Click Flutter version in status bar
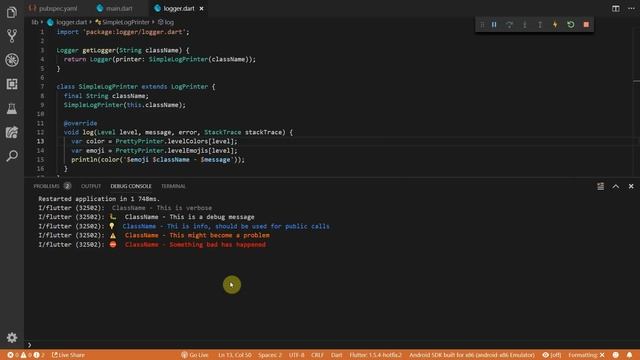Viewport: 640px width, 360px height. tap(376, 355)
